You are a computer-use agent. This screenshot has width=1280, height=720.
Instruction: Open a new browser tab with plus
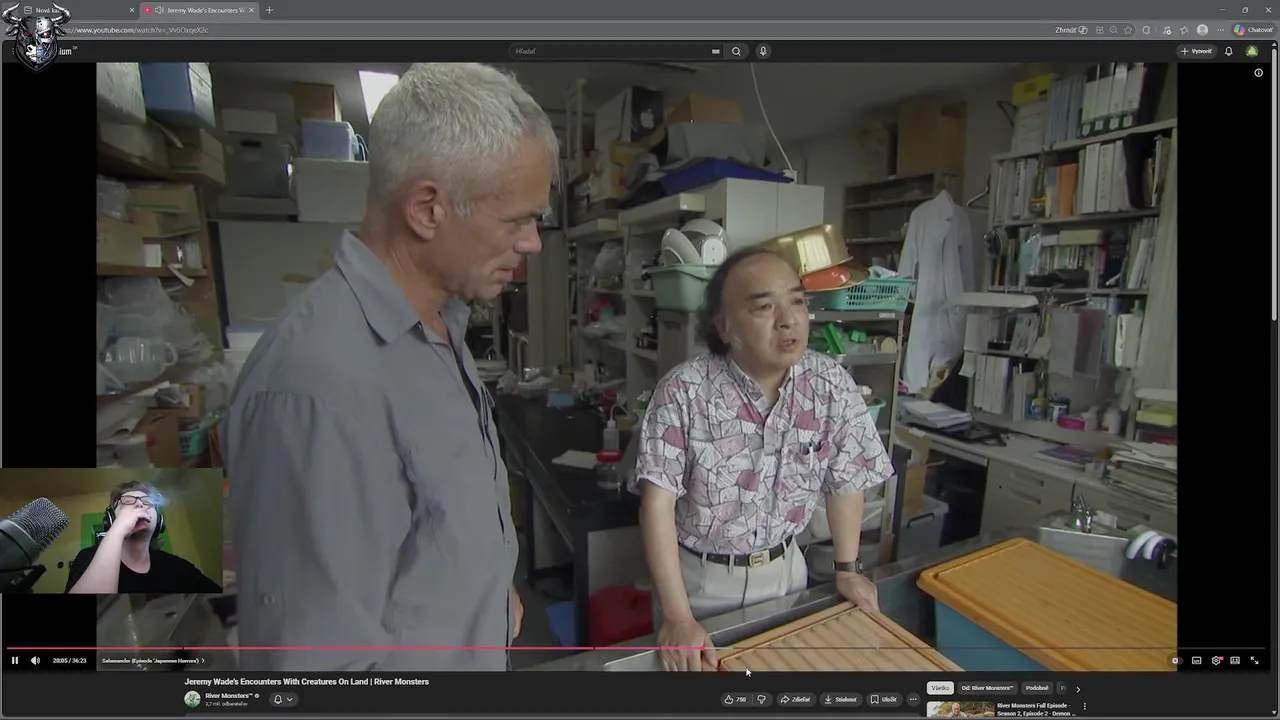pos(268,10)
